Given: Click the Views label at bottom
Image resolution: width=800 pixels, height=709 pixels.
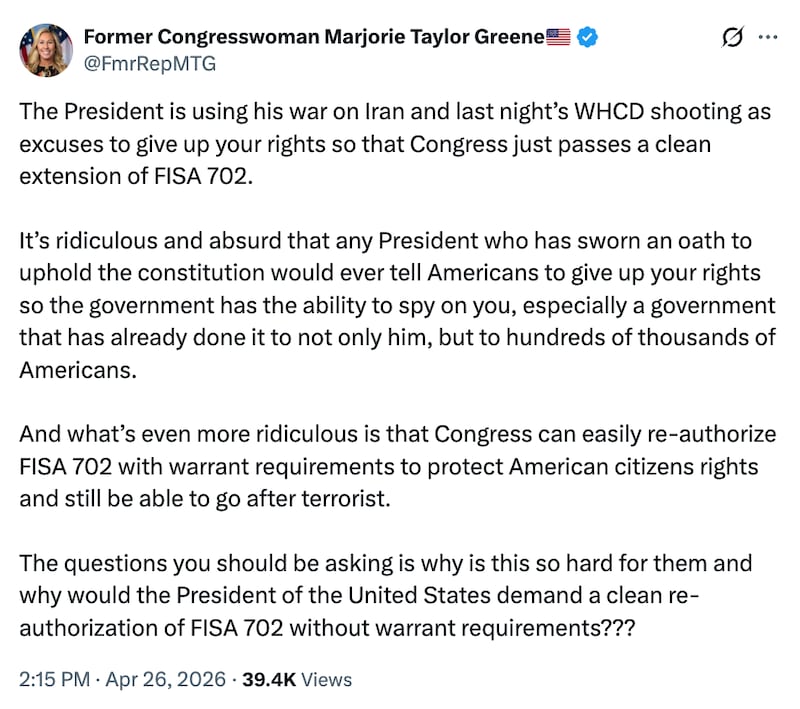Looking at the screenshot, I should click(x=327, y=679).
